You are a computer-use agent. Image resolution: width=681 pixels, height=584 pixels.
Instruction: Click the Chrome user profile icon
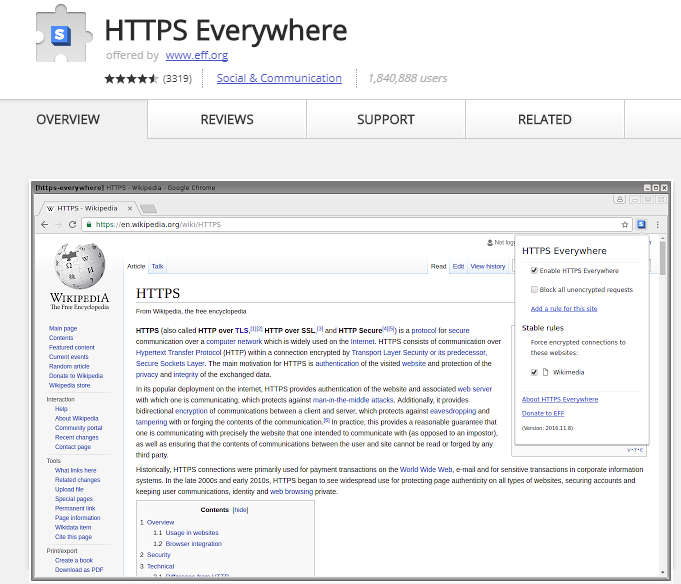click(619, 199)
